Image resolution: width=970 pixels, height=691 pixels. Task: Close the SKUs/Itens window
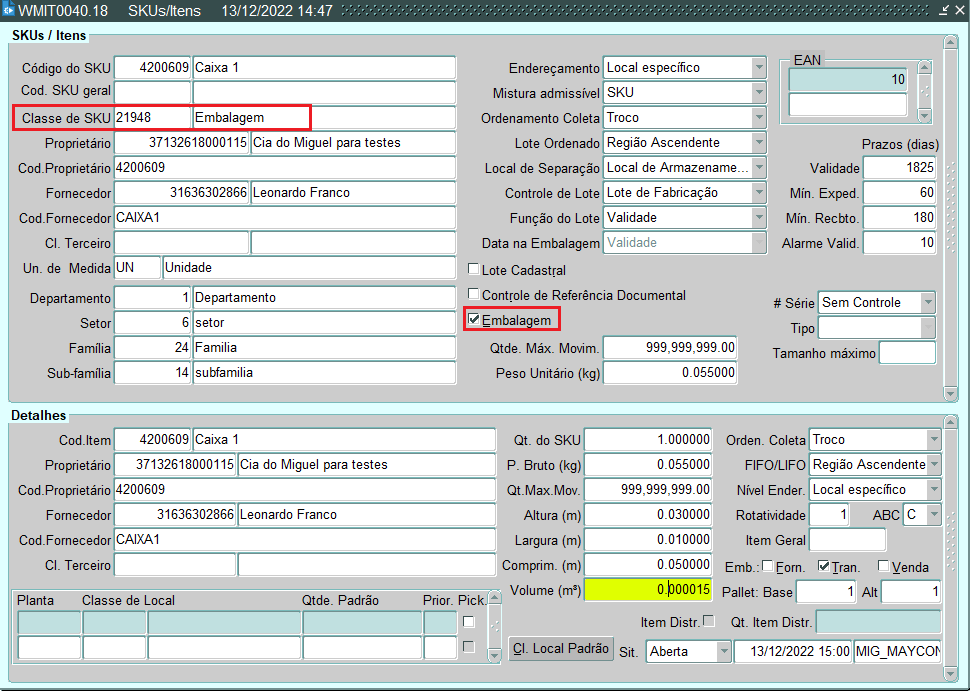pyautogui.click(x=959, y=11)
